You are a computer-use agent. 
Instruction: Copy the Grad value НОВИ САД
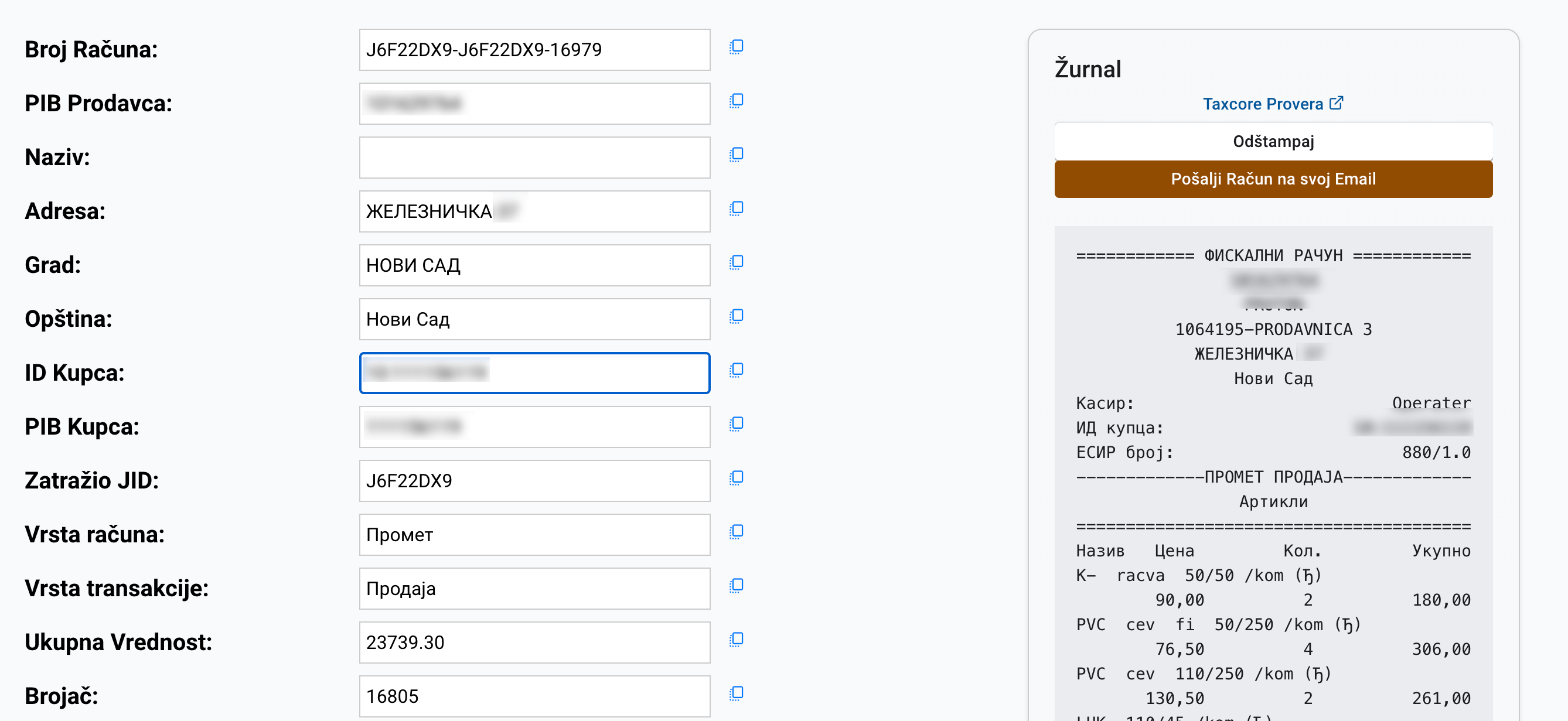click(x=736, y=263)
